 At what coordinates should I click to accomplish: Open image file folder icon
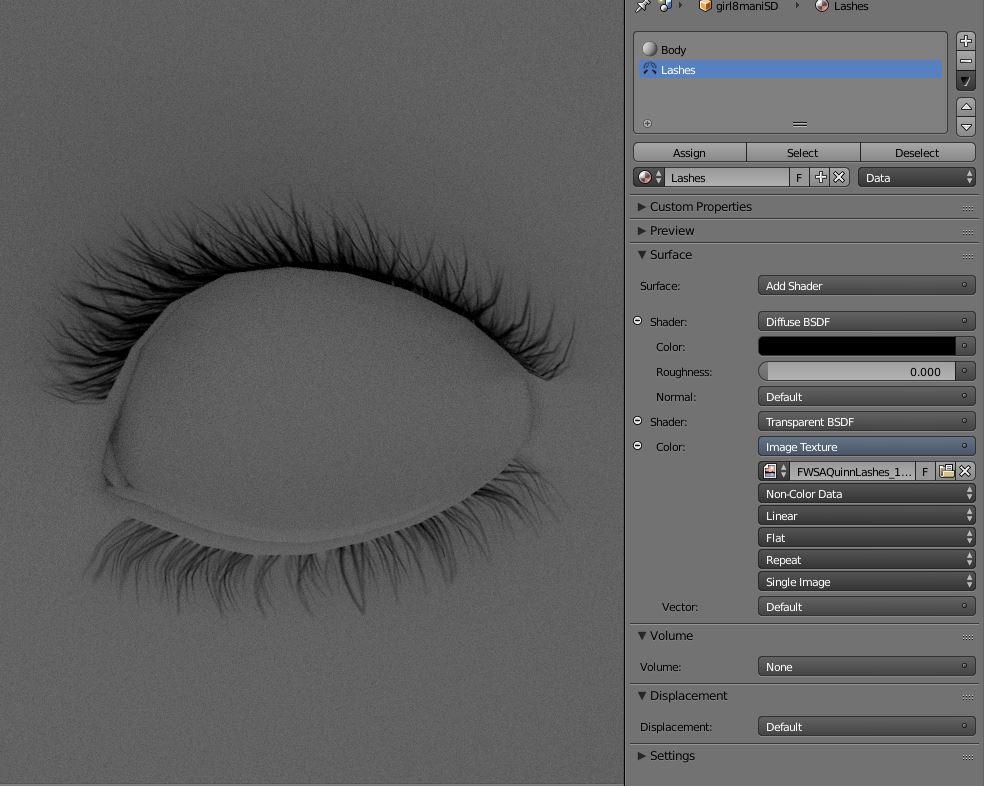[946, 471]
